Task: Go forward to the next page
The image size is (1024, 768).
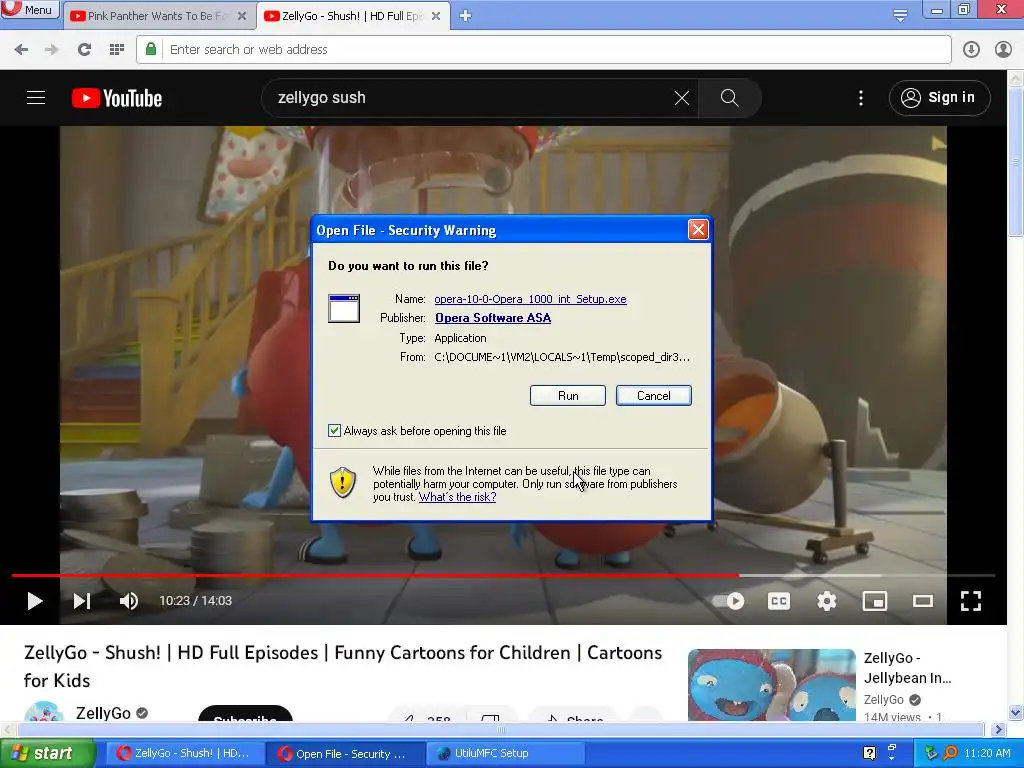Action: (52, 50)
